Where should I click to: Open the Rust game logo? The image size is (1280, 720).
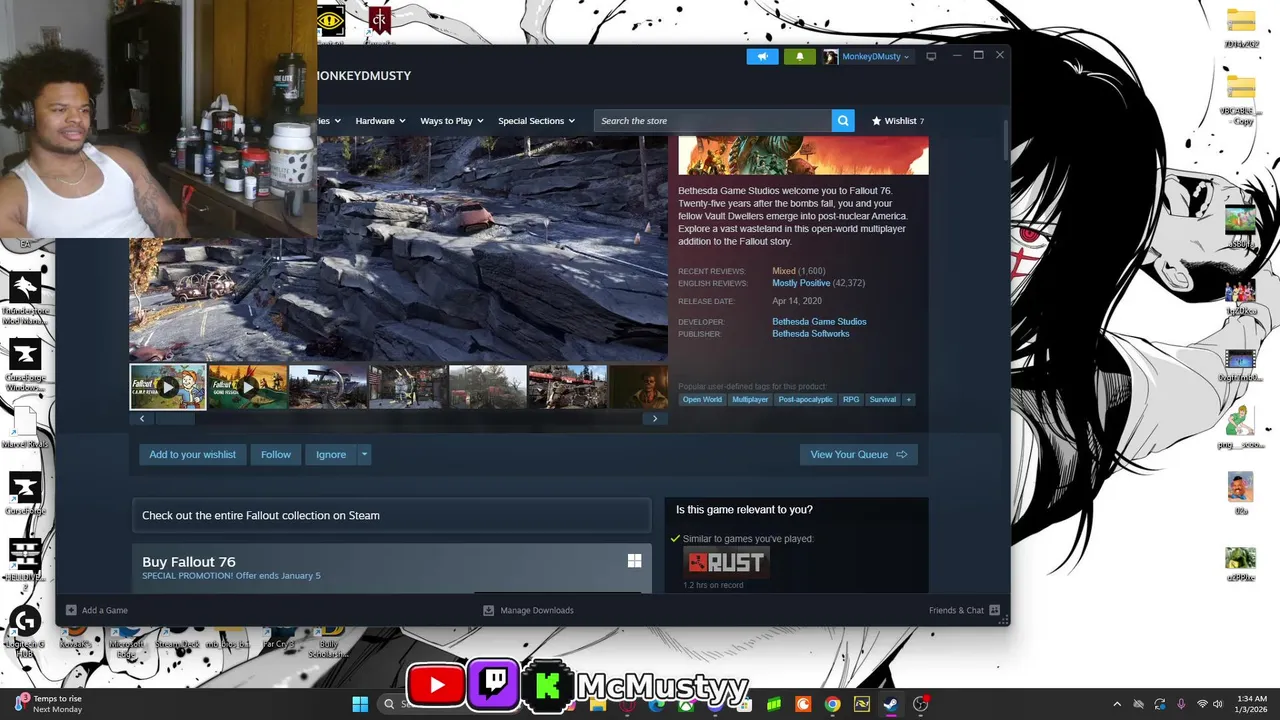tap(726, 562)
